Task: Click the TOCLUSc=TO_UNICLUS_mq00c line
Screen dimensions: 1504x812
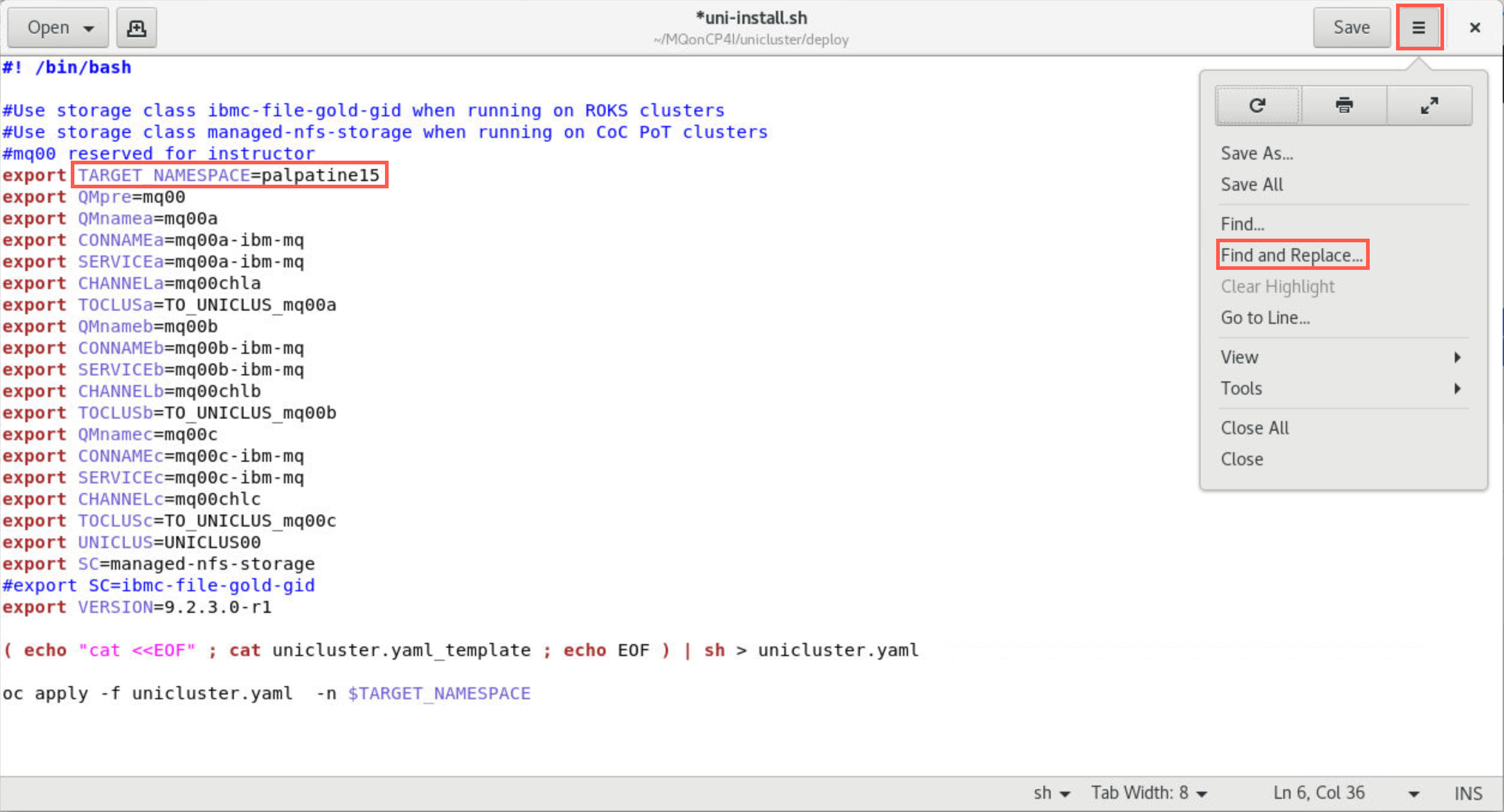Action: point(170,521)
